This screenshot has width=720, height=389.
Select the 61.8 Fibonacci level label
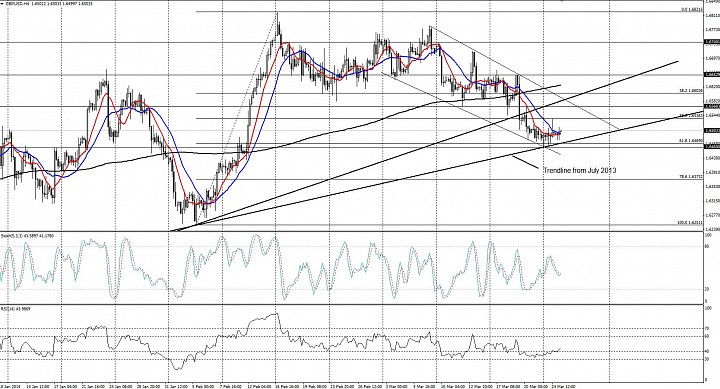click(x=691, y=141)
